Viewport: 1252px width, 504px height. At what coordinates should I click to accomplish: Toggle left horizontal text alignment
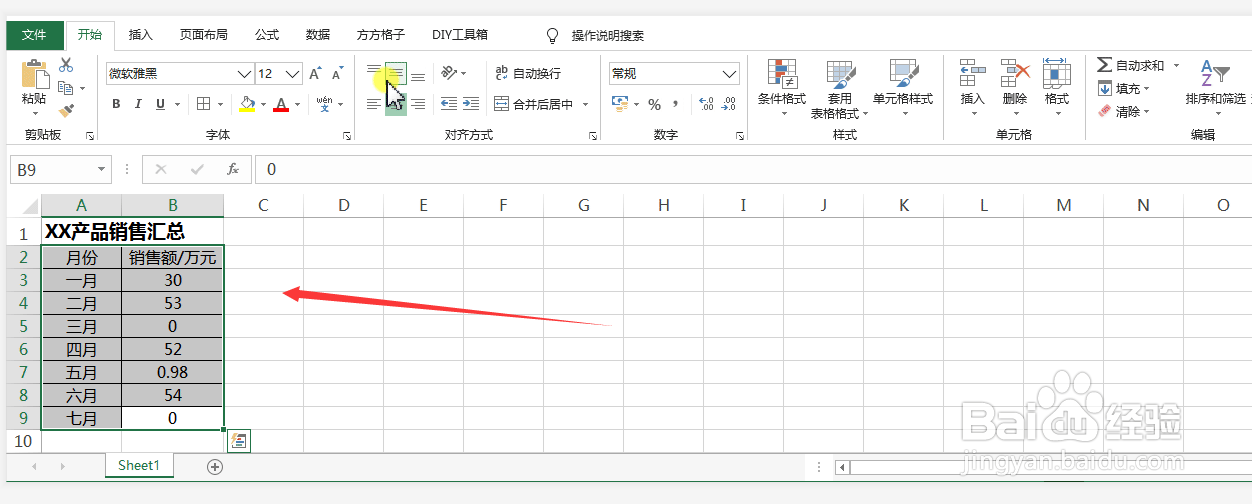(x=374, y=104)
